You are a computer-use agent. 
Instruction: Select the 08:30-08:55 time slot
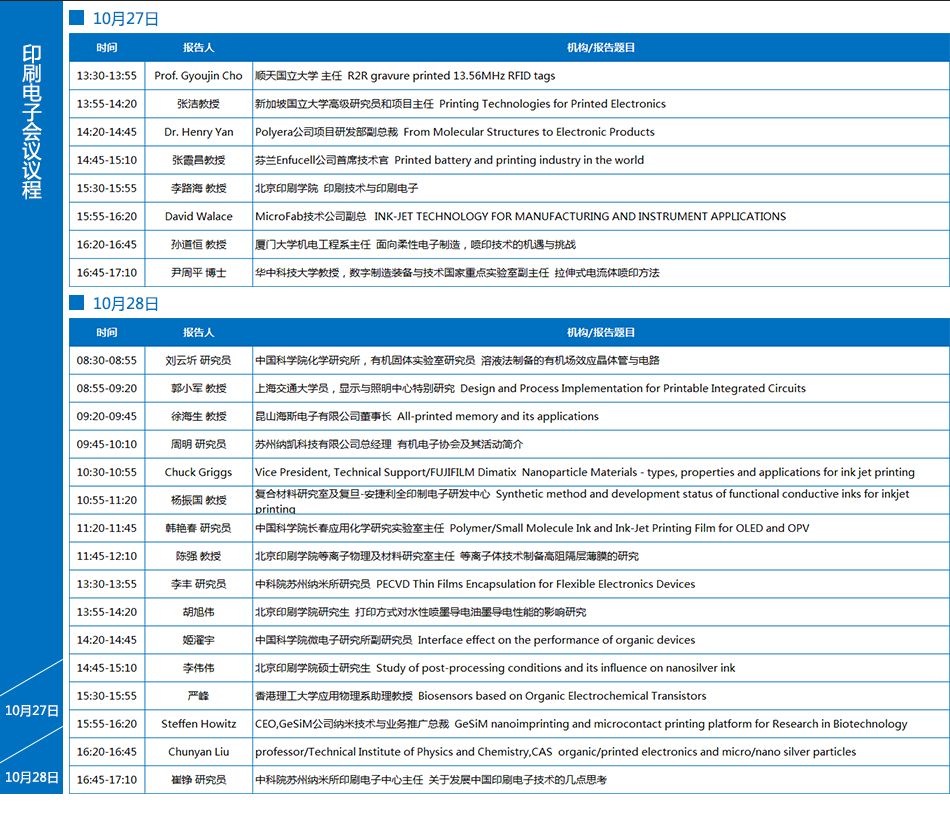[x=107, y=360]
